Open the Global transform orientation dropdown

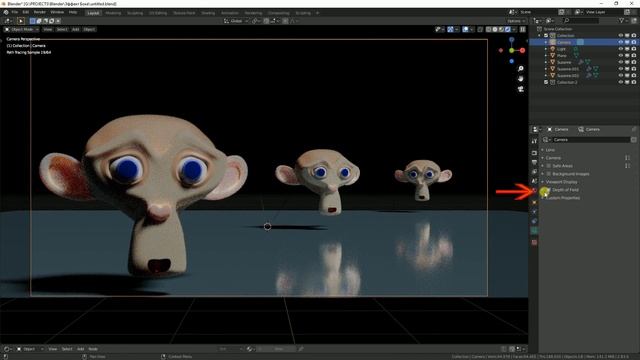[x=236, y=21]
